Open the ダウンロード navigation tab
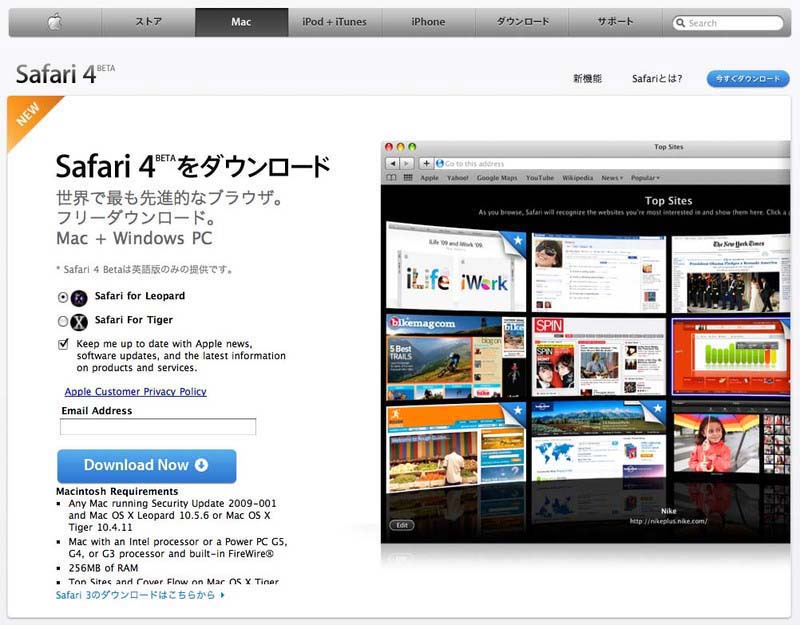Screen dimensions: 800x625 click(522, 22)
